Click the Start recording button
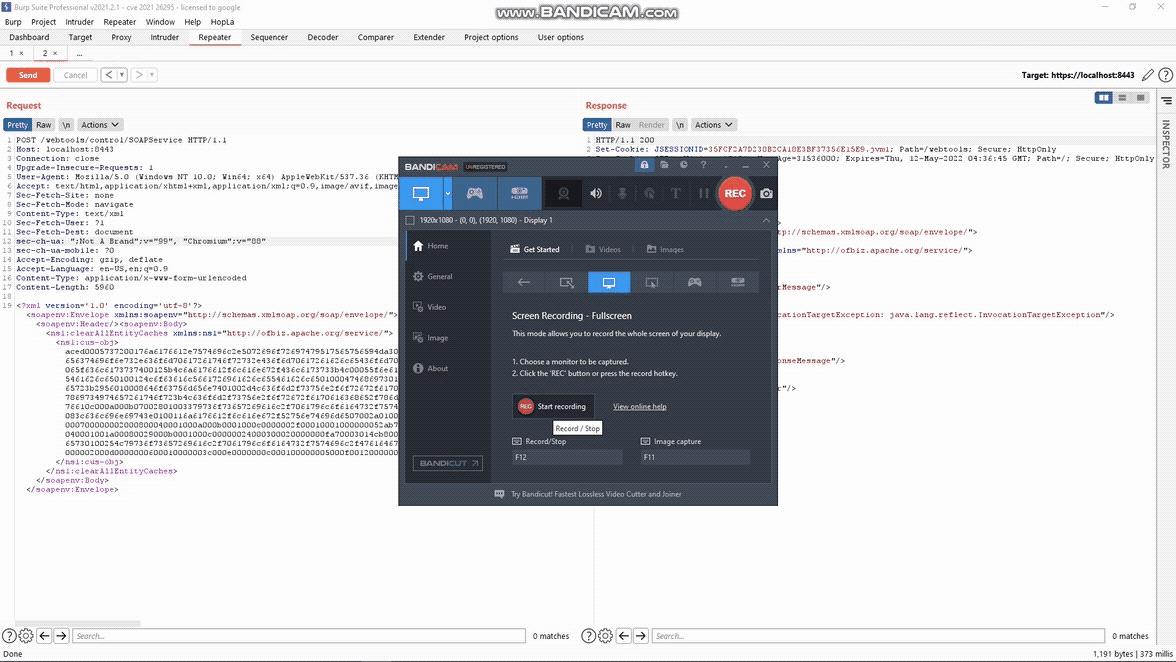1176x662 pixels. coord(553,406)
